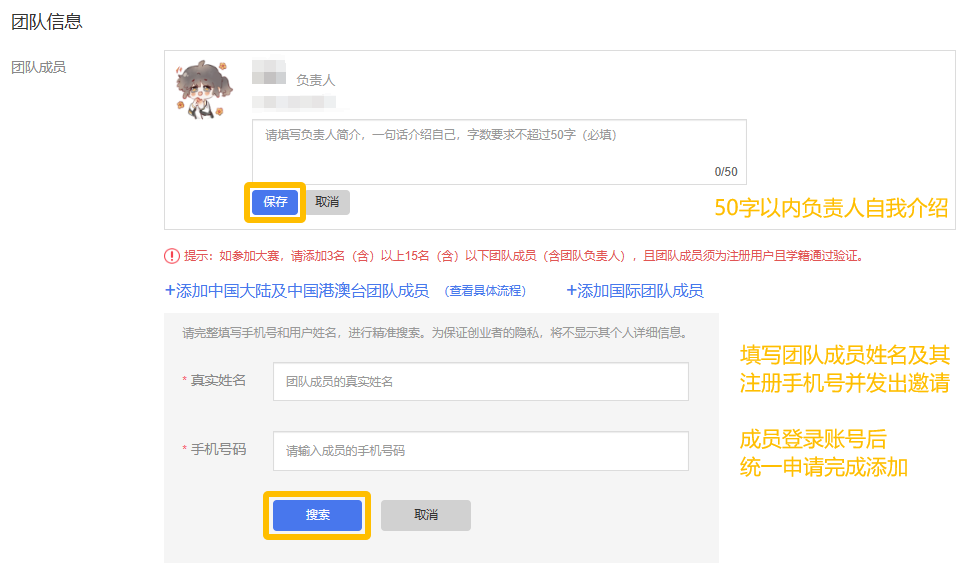Click the 团队信息 section heading

[x=46, y=21]
